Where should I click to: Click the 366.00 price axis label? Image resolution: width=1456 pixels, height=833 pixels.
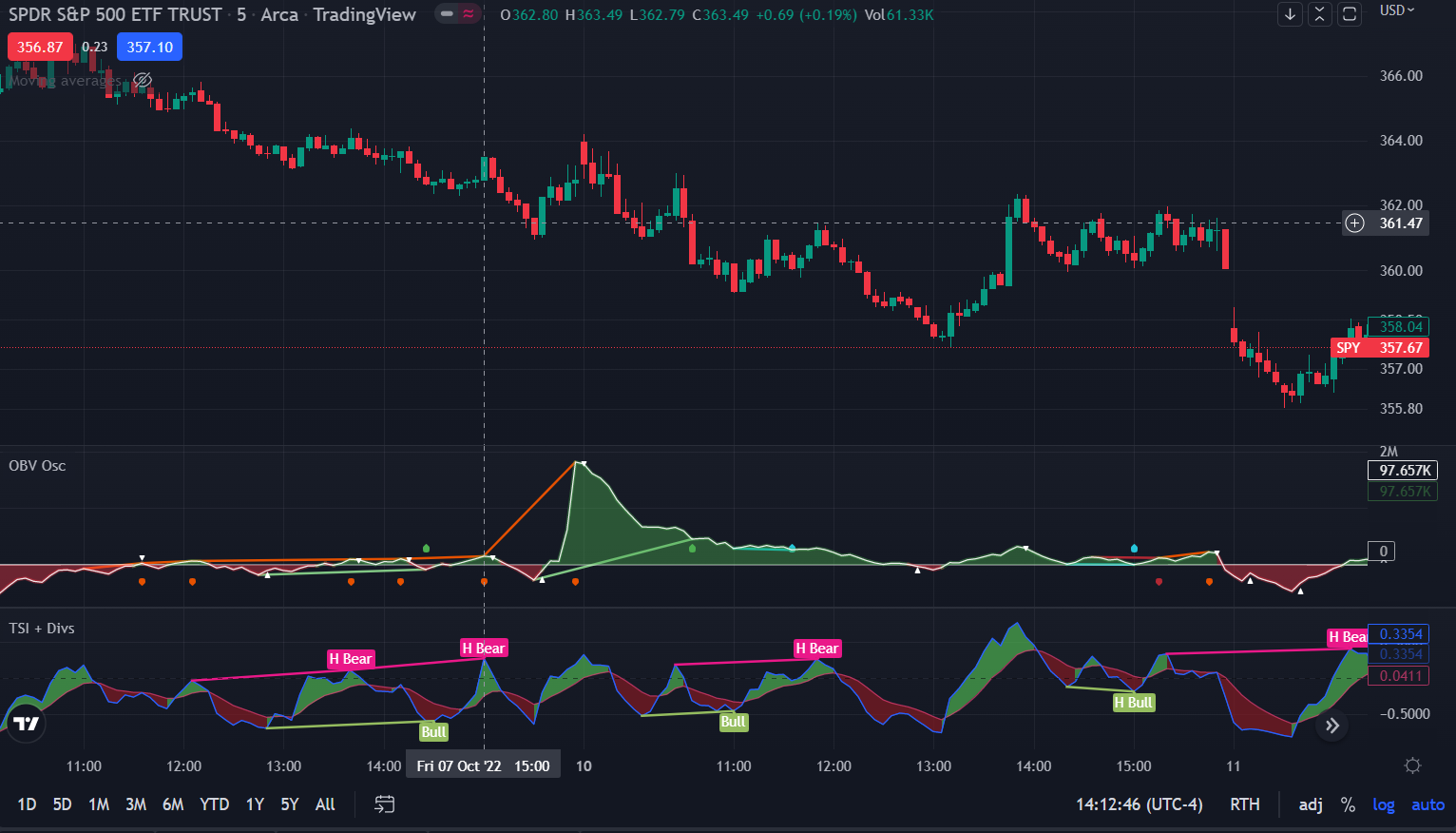click(x=1401, y=76)
